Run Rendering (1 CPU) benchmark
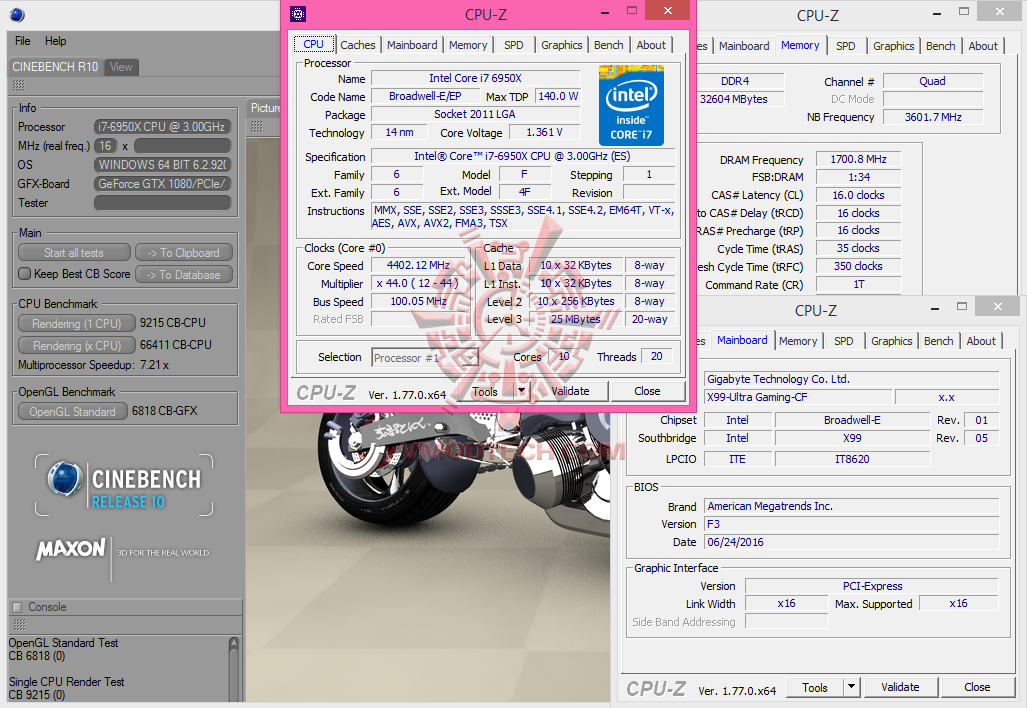Viewport: 1027px width, 708px height. click(77, 324)
